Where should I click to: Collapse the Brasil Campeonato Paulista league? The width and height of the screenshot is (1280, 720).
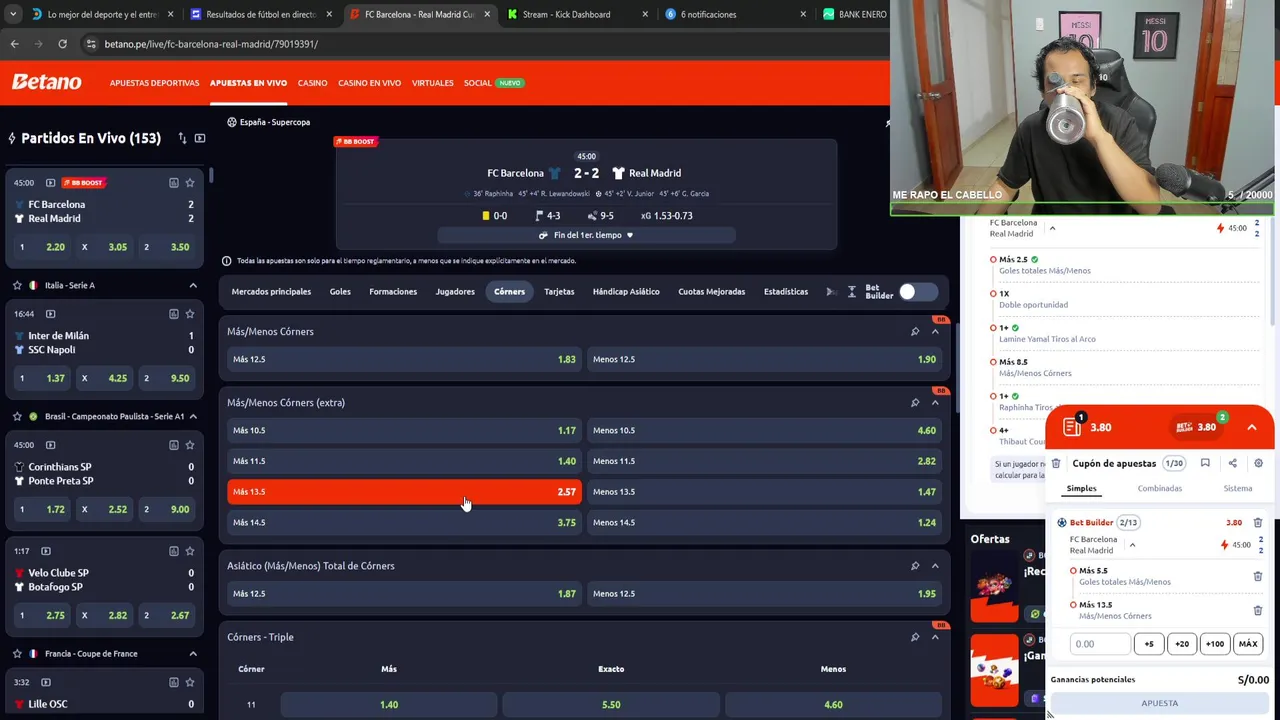[193, 416]
